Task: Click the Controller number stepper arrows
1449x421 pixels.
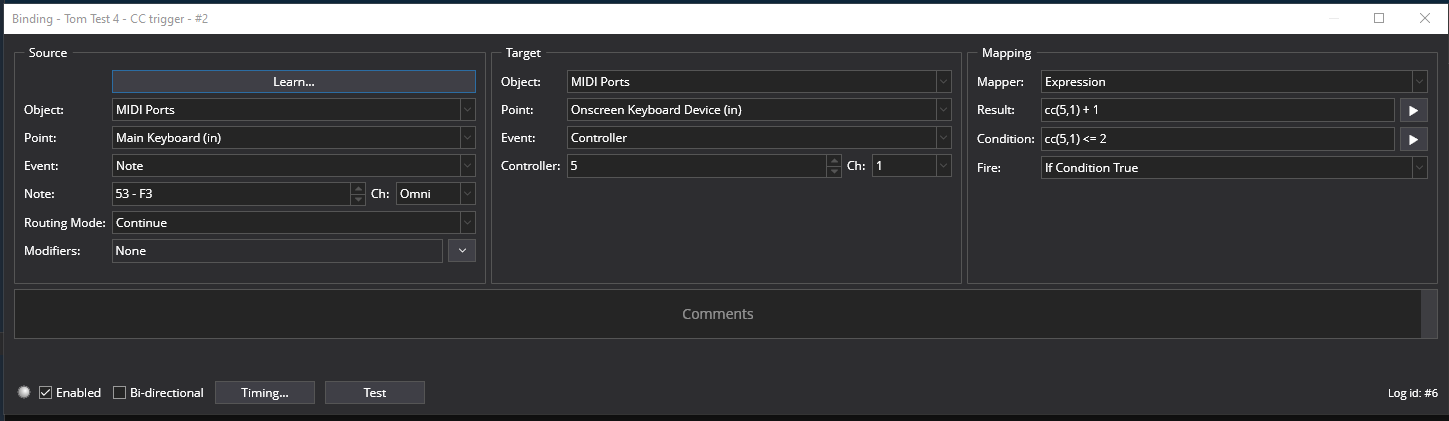Action: pos(834,166)
